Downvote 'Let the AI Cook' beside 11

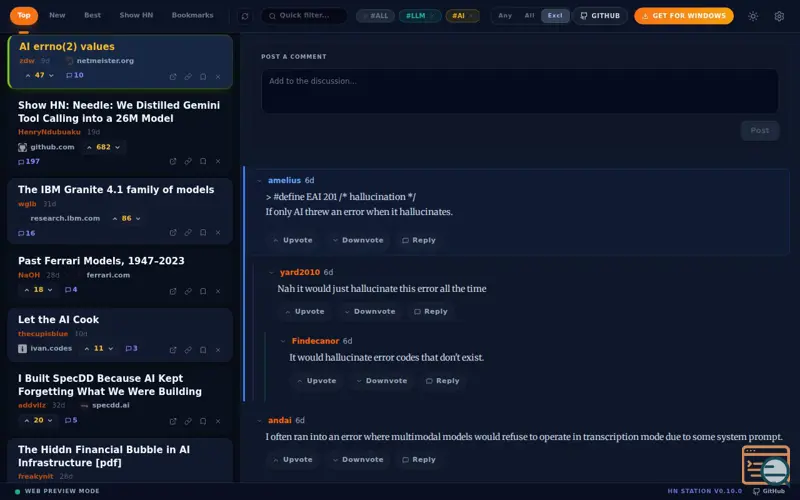click(x=111, y=348)
